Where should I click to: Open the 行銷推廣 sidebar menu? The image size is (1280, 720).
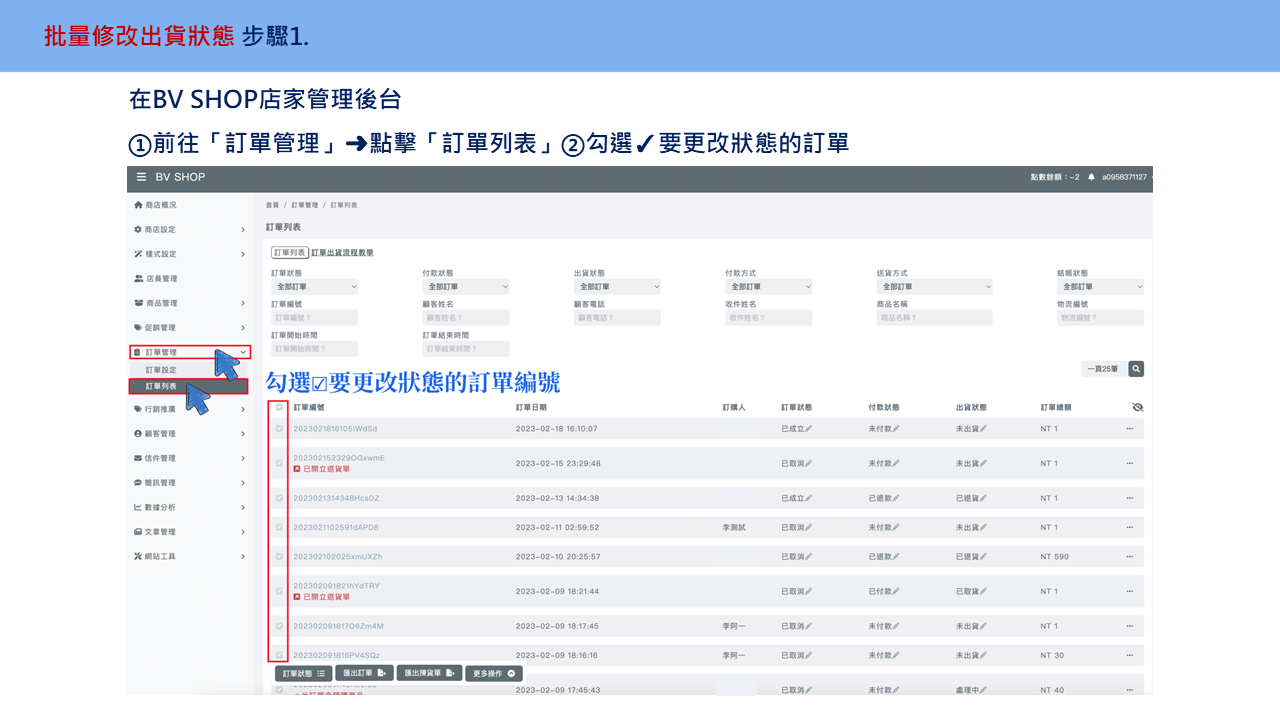pyautogui.click(x=189, y=409)
